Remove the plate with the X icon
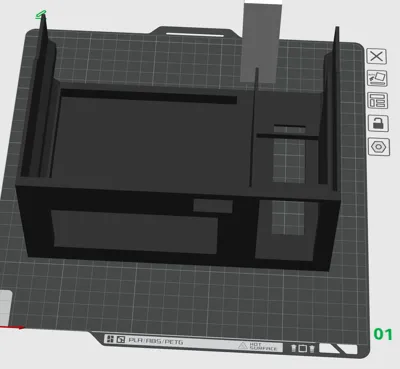Viewport: 400px width, 369px height. 377,56
